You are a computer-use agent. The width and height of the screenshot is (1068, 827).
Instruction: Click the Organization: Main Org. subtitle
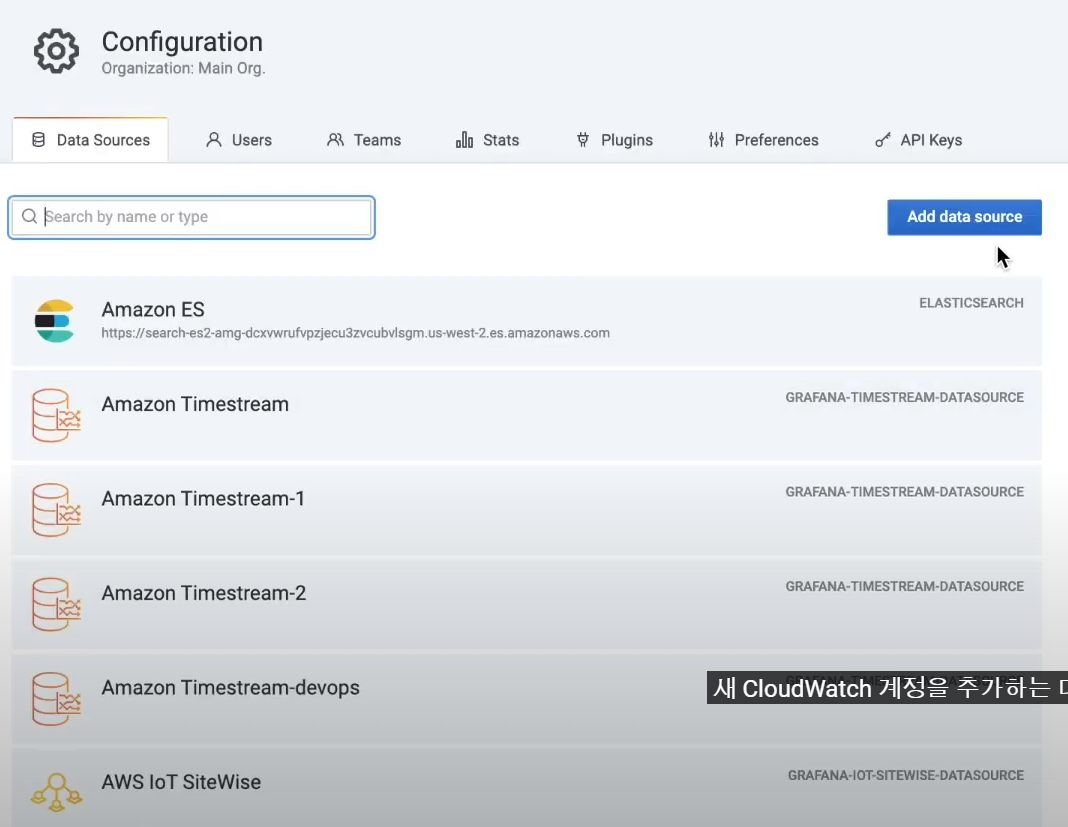click(183, 69)
